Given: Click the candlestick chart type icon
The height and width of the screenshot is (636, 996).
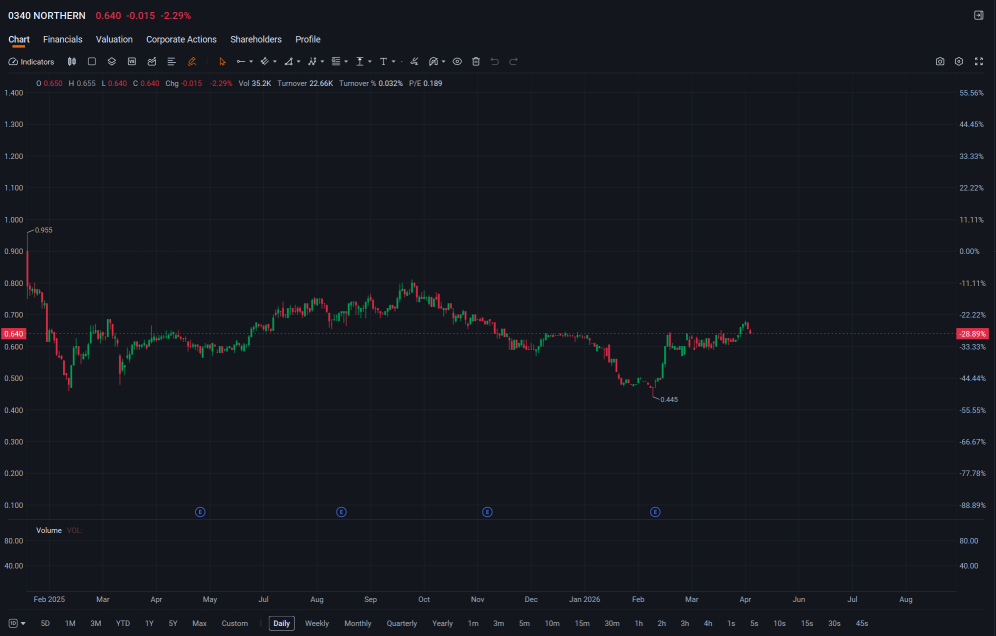Looking at the screenshot, I should click(72, 62).
